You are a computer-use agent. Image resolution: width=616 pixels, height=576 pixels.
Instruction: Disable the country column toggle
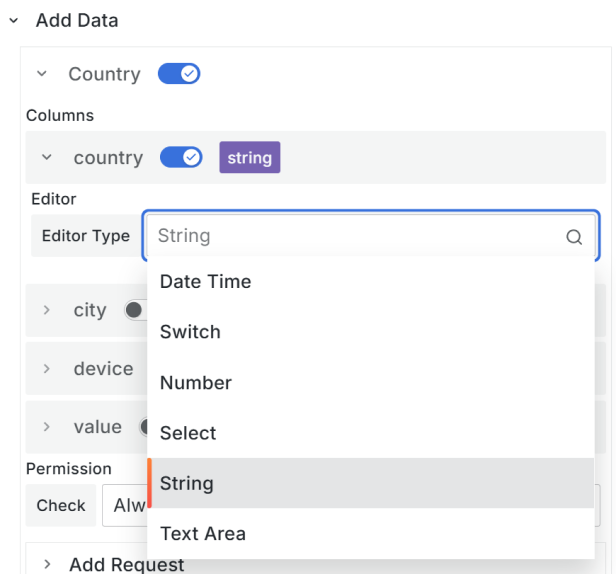(x=181, y=158)
